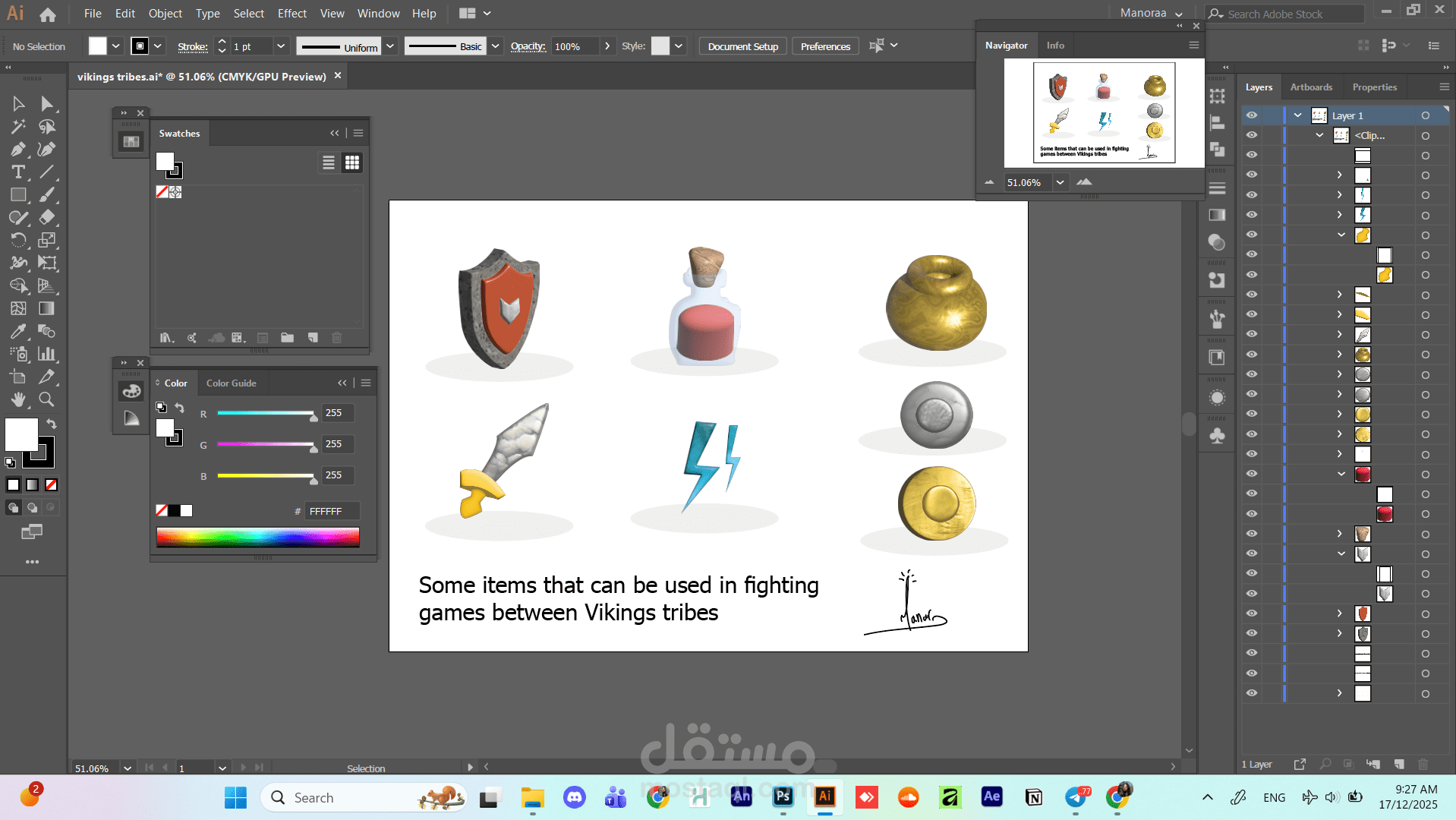Hide Layer 1 using its eye icon
The height and width of the screenshot is (820, 1456).
pos(1252,115)
